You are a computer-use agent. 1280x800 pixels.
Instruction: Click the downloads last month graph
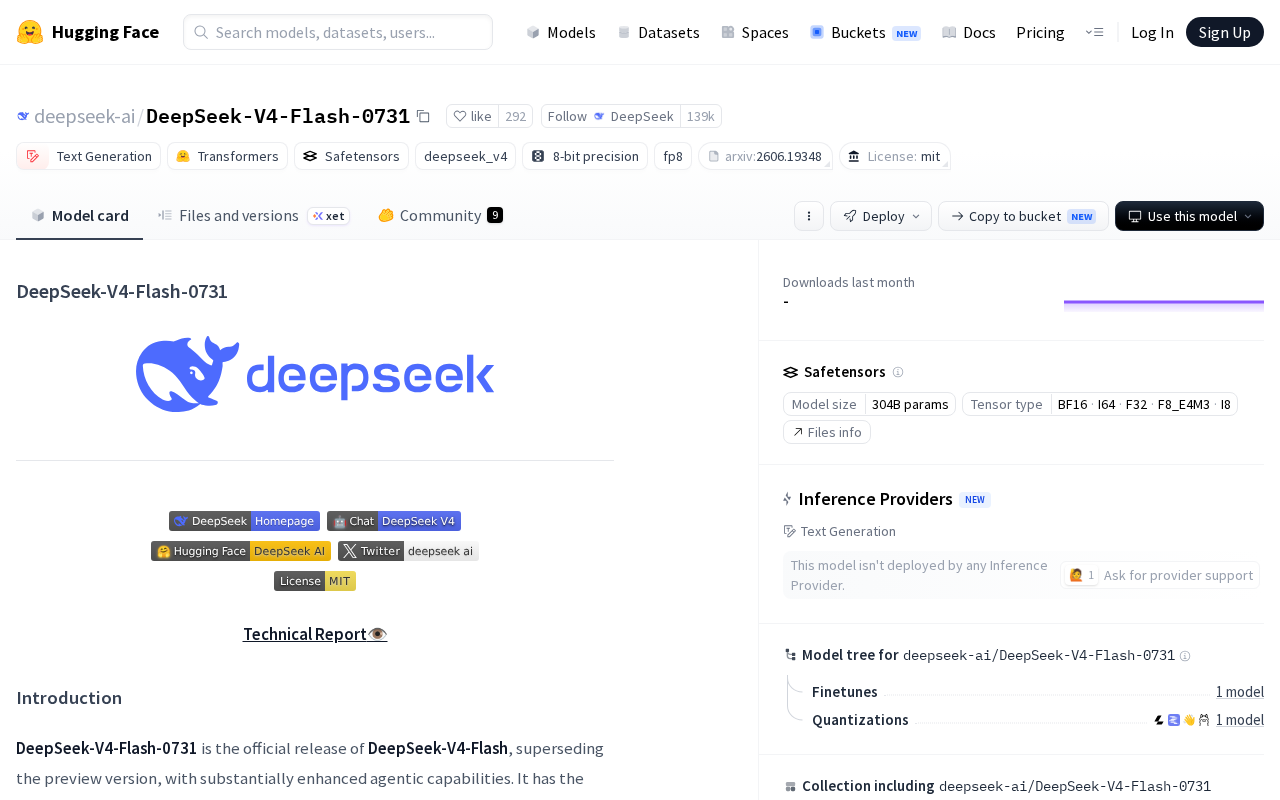click(x=1164, y=306)
